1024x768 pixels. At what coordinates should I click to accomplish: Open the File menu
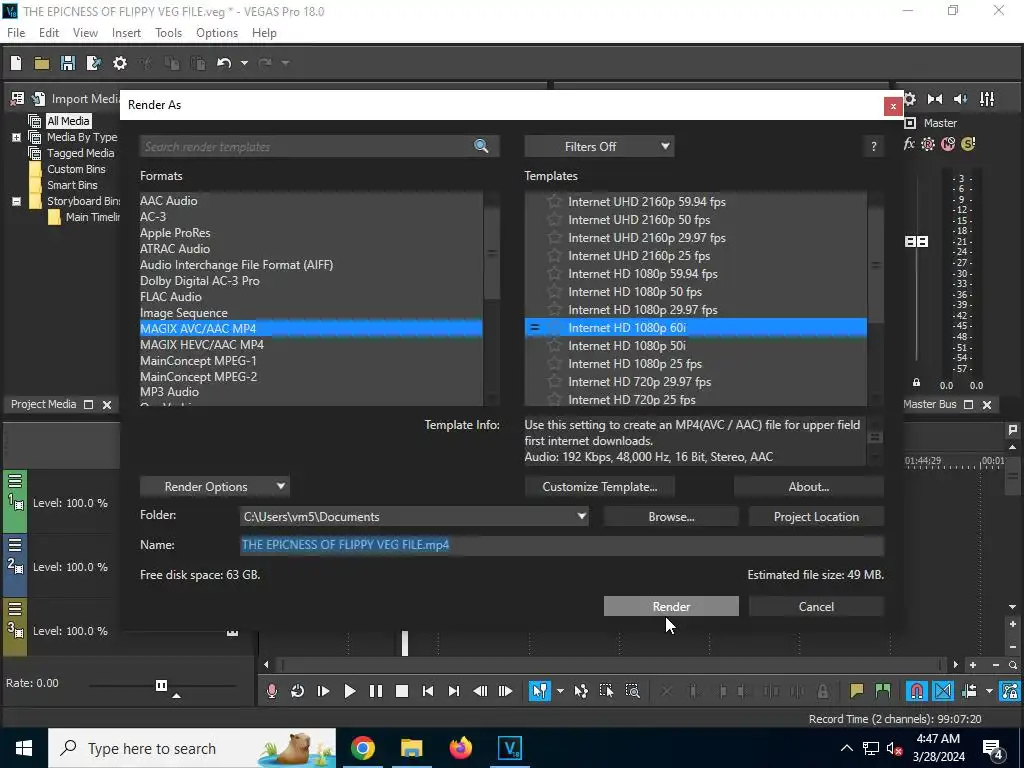pos(16,33)
